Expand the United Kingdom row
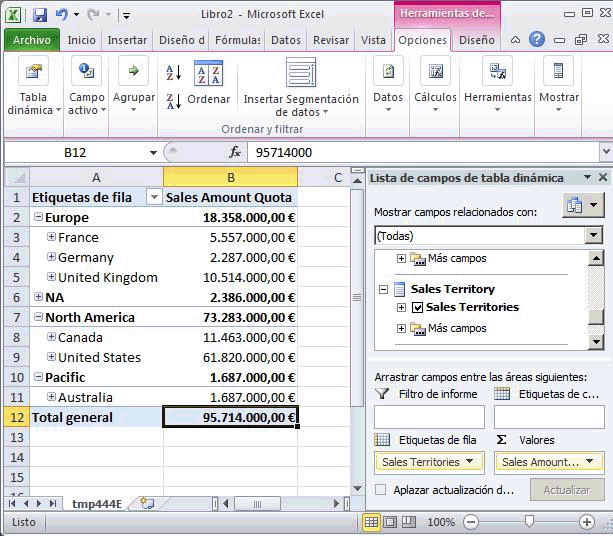The width and height of the screenshot is (613, 536). (51, 276)
